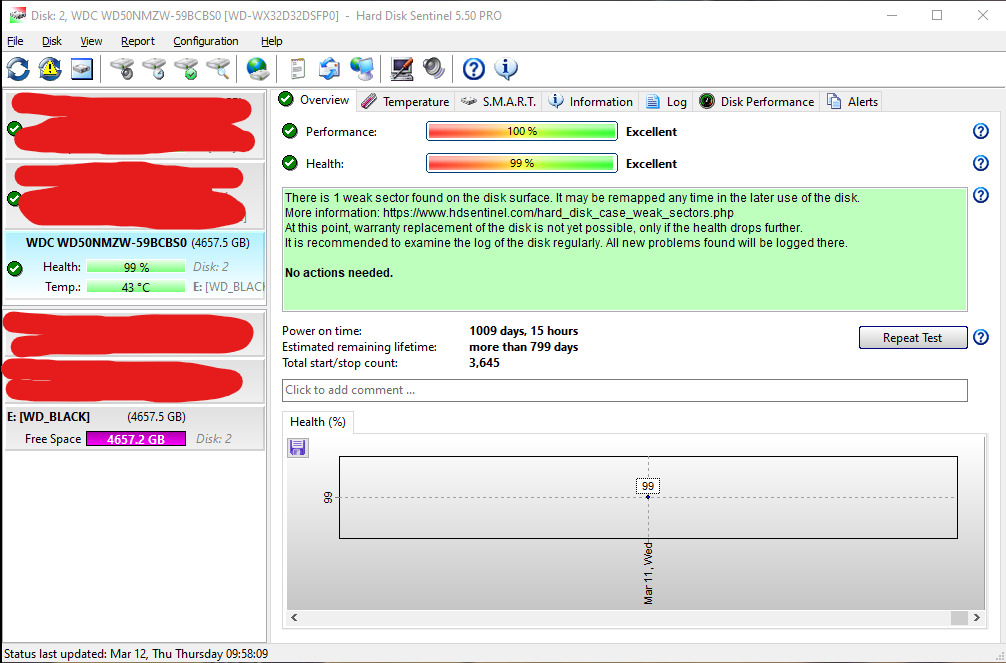Click the help icon beside Health bar
Image resolution: width=1006 pixels, height=663 pixels.
(980, 163)
